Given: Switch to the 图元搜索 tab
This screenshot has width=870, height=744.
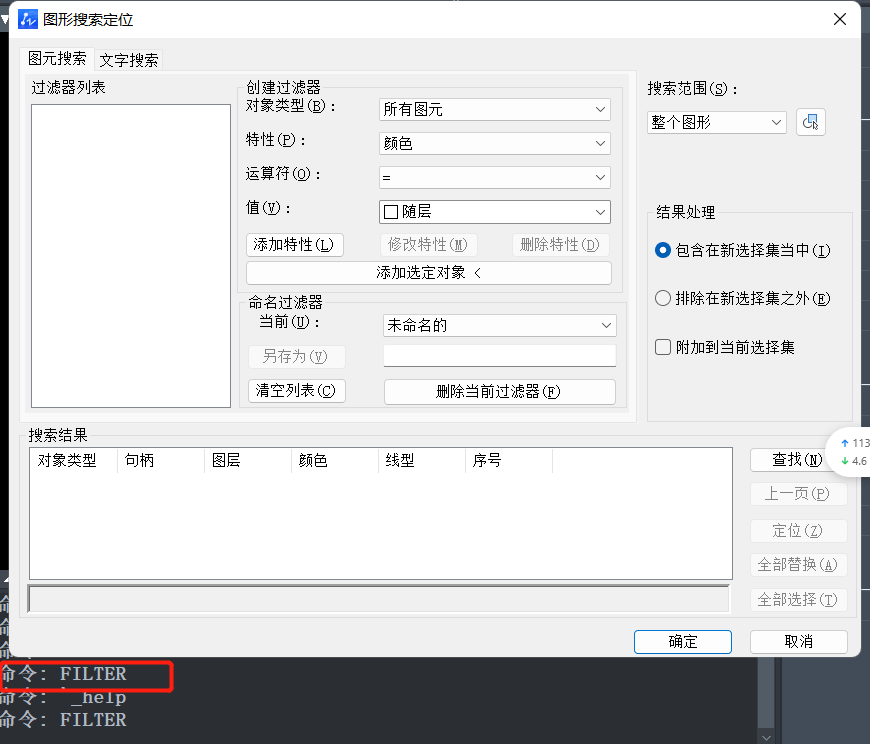Looking at the screenshot, I should 57,59.
